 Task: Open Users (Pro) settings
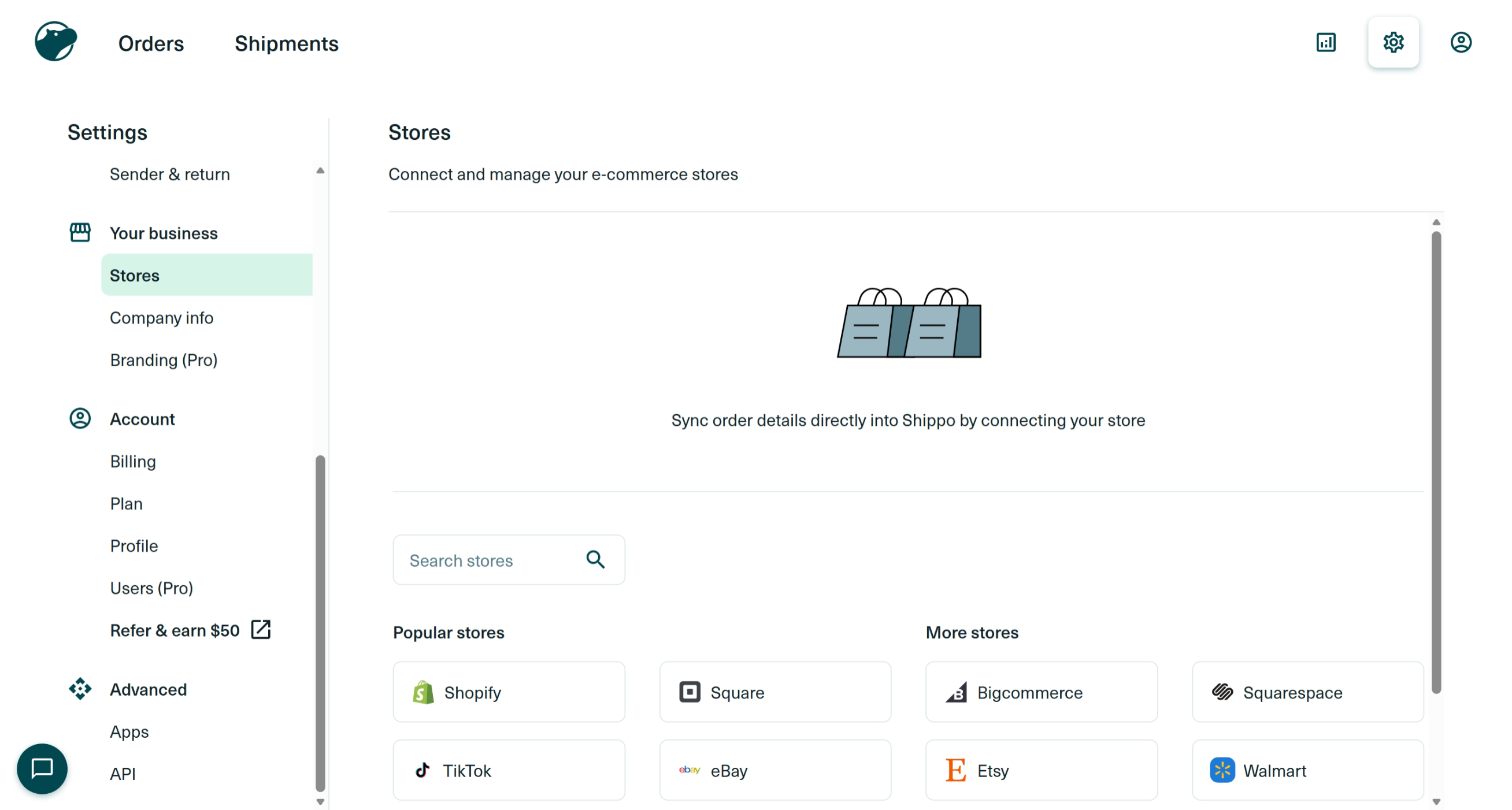point(151,588)
